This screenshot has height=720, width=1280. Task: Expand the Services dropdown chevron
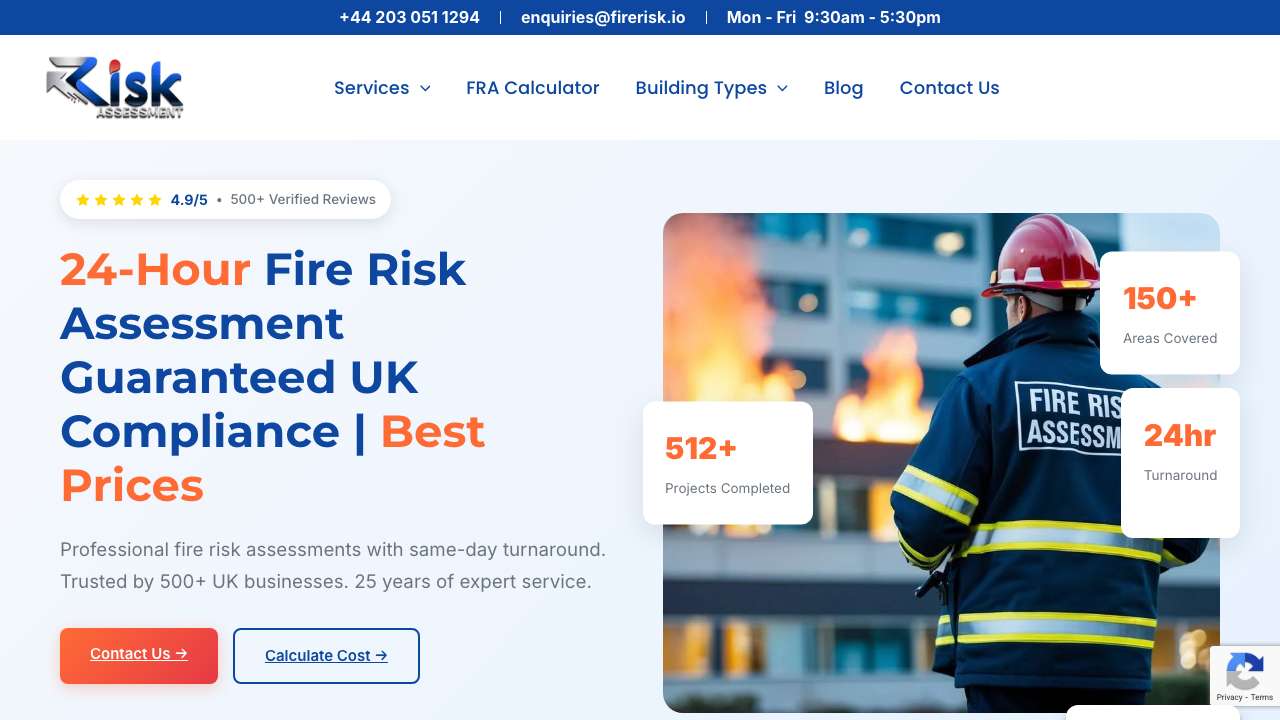[425, 88]
